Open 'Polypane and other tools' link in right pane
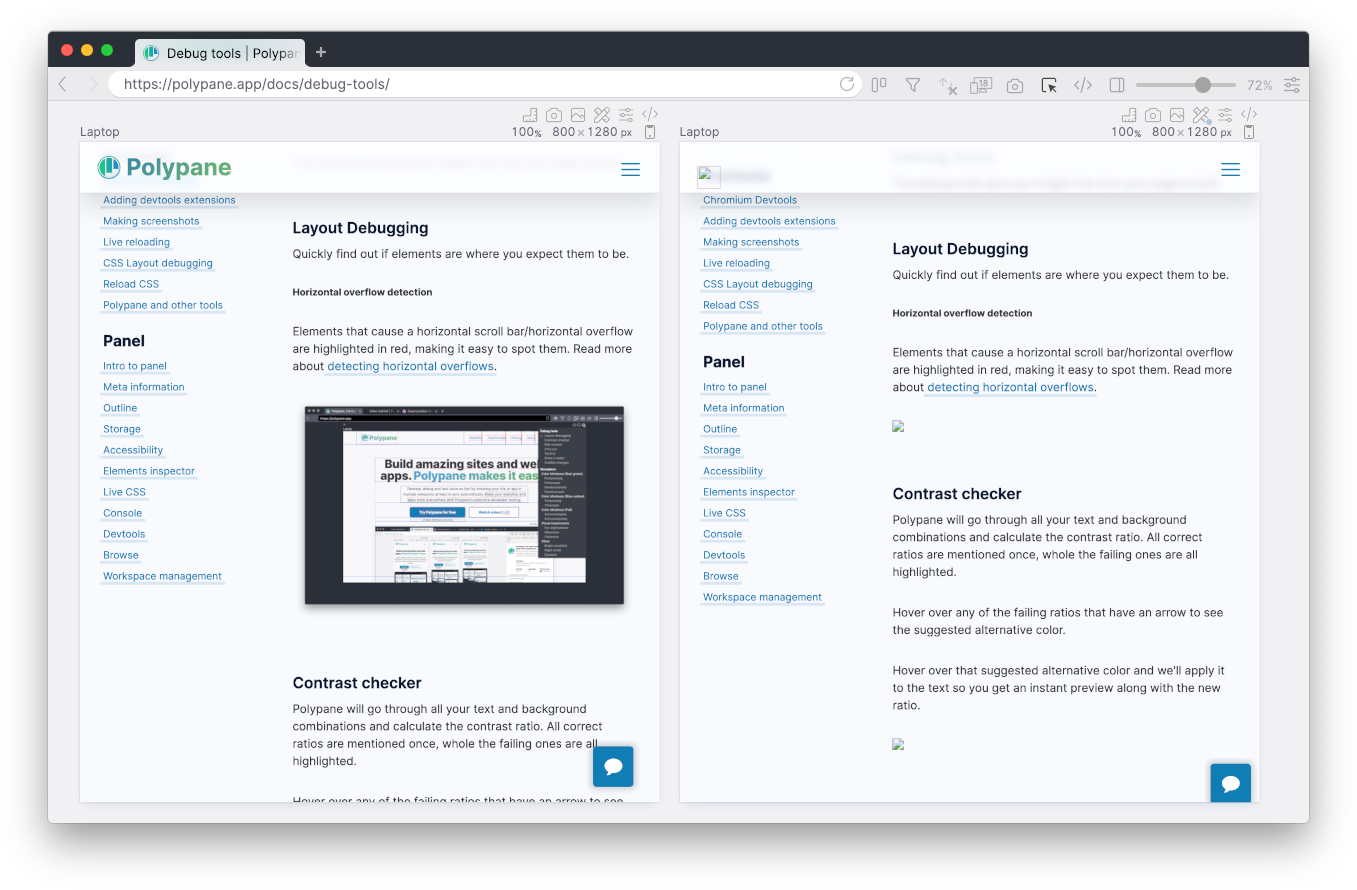Screen dimensions: 1357x890 [x=763, y=326]
